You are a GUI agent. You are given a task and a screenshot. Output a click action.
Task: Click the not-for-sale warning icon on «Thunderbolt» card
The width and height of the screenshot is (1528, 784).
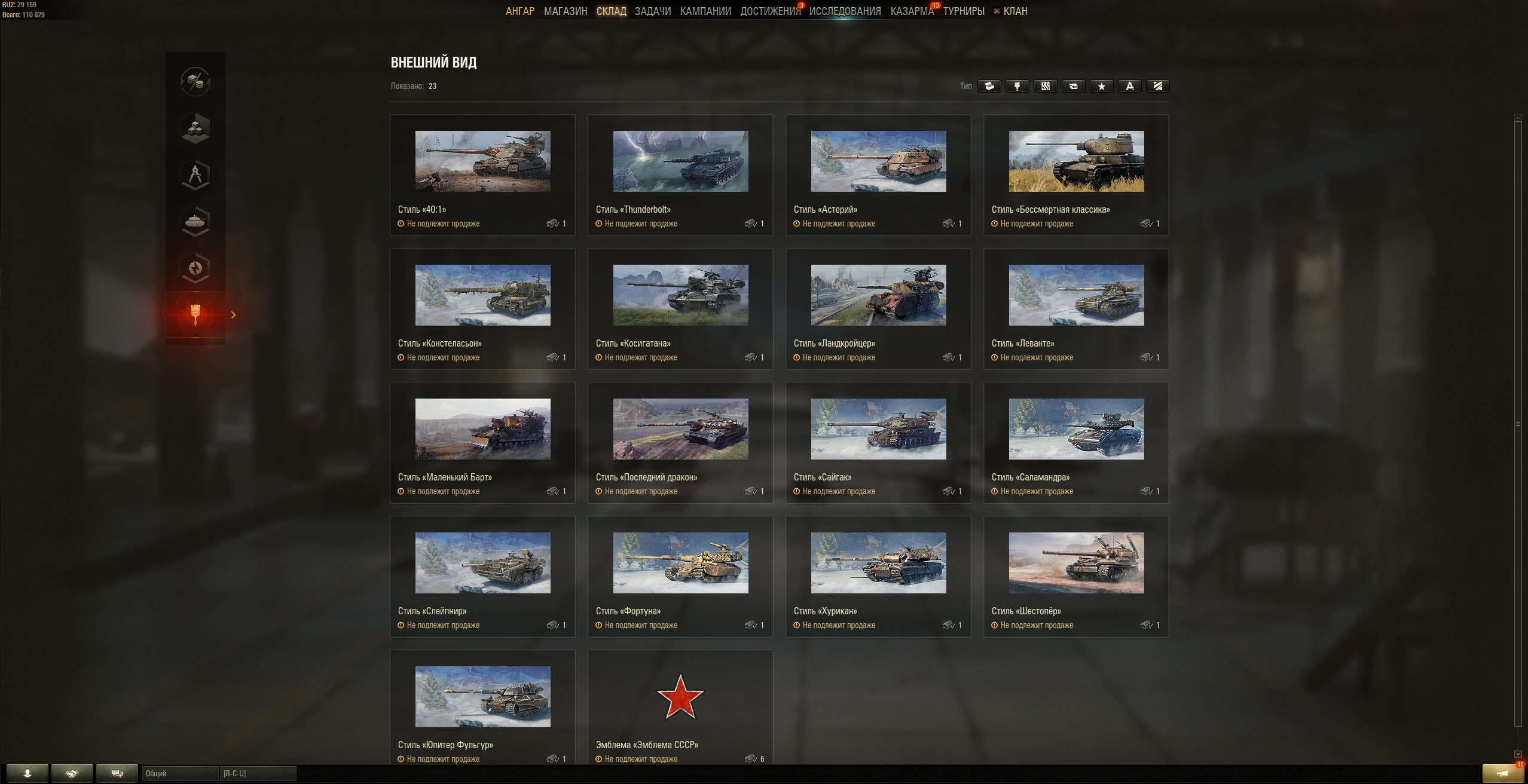tap(599, 223)
